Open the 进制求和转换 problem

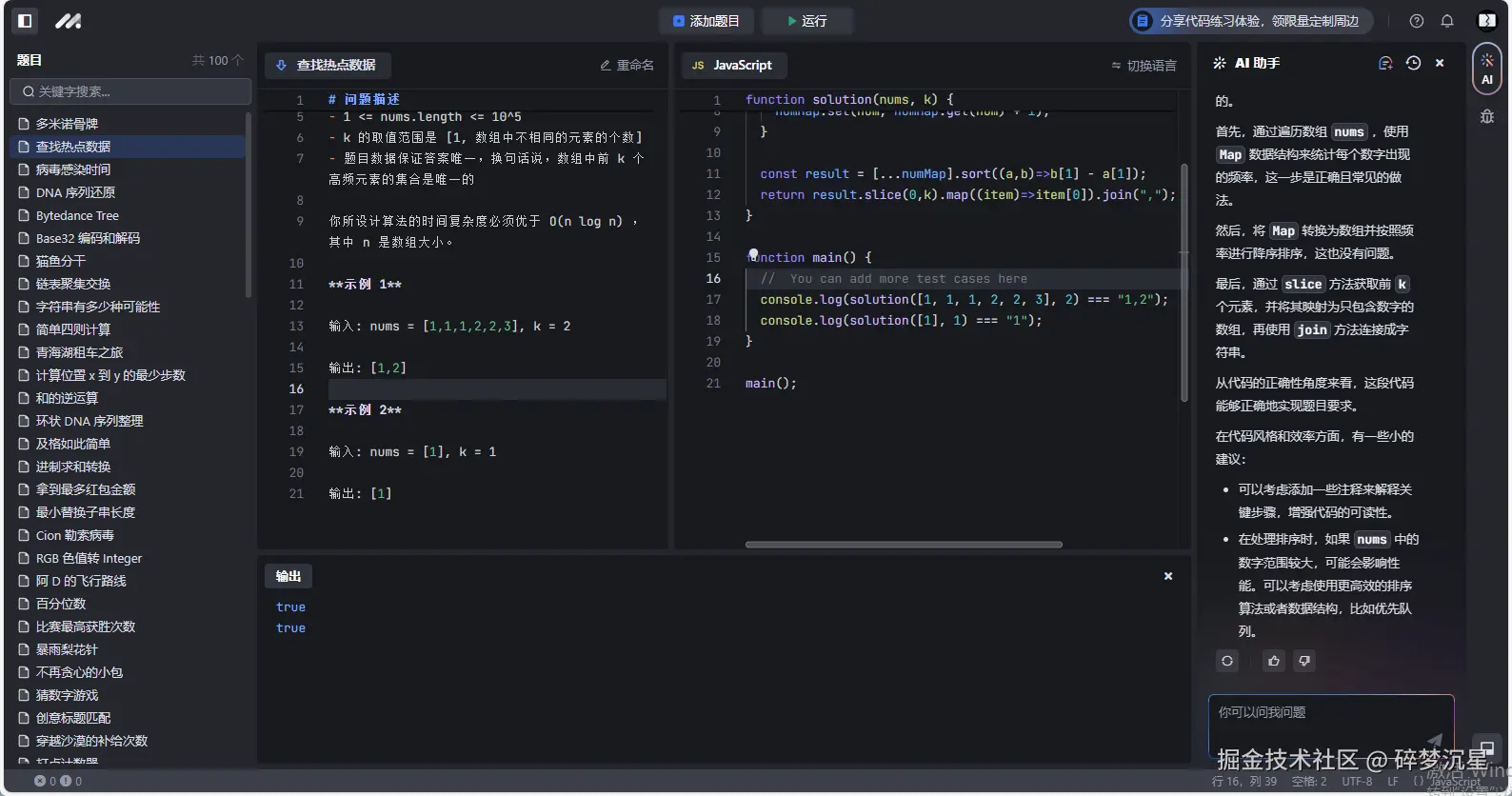[x=128, y=467]
